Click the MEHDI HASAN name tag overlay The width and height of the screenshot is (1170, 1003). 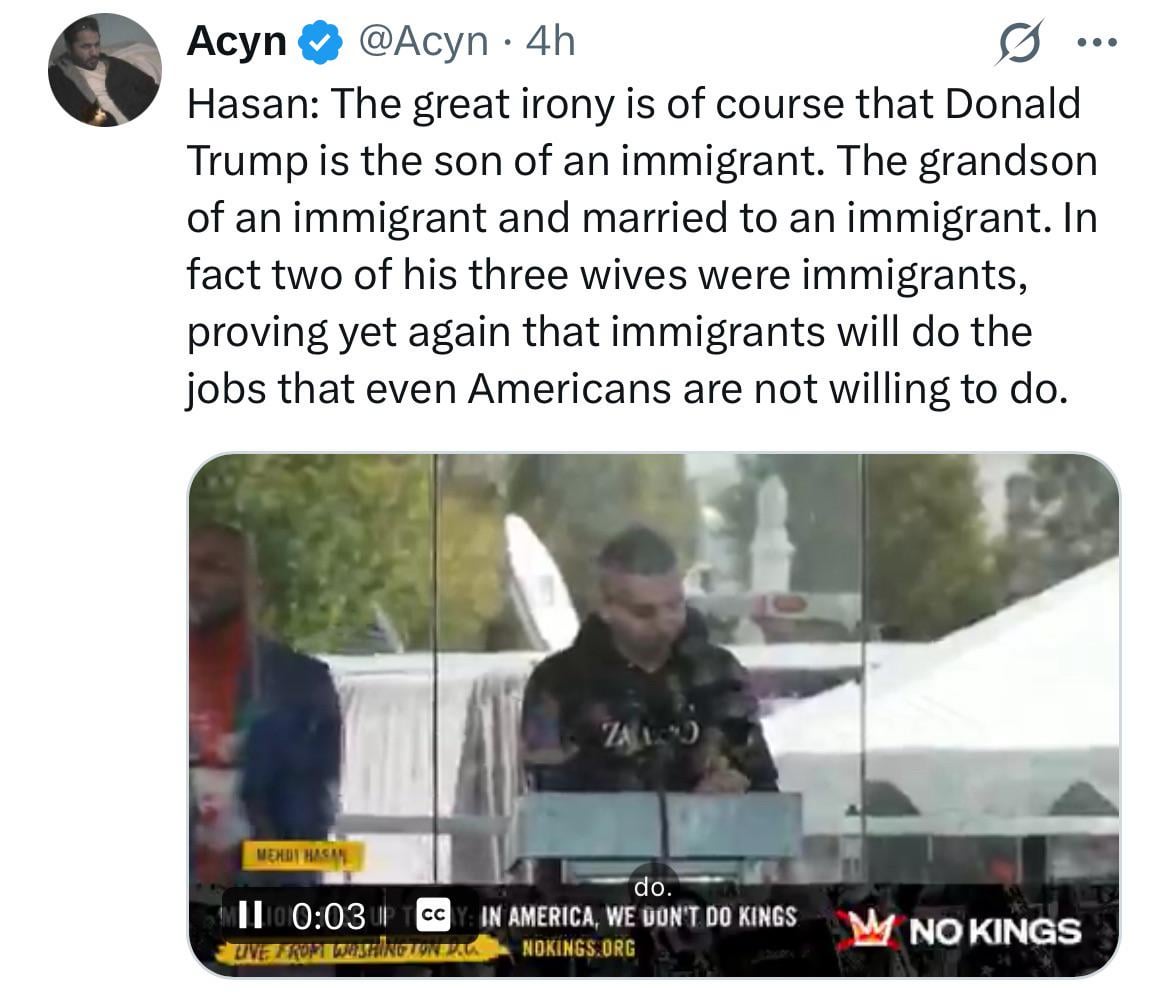(302, 855)
